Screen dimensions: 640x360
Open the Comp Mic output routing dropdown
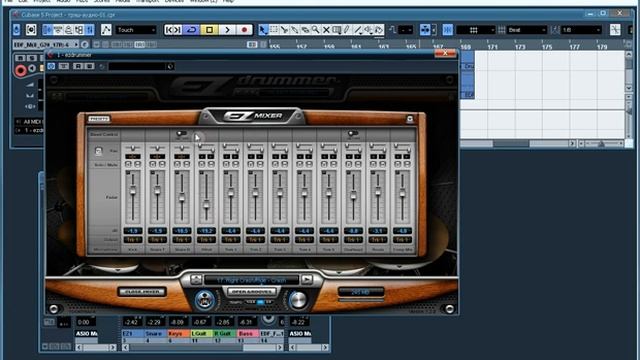pos(402,240)
